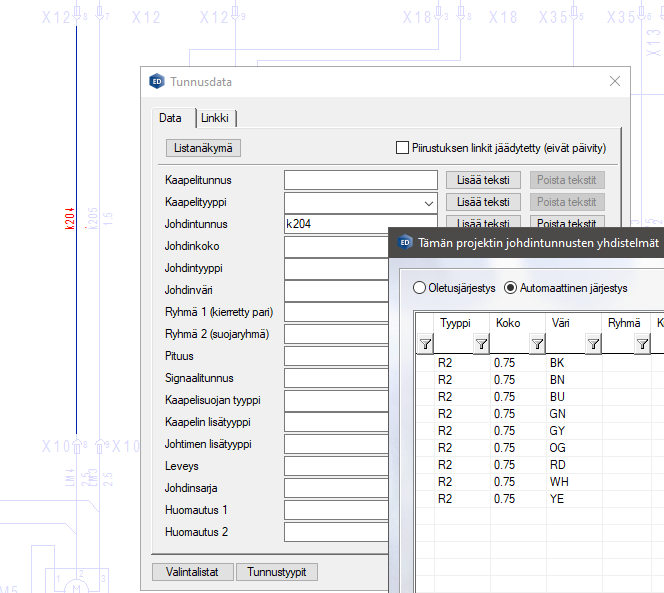Click the leftmost blank column filter icon

click(425, 344)
